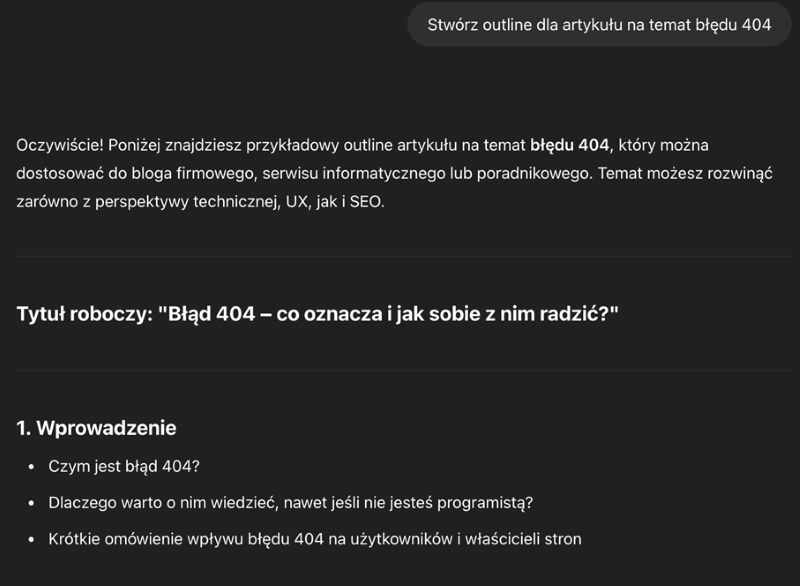Screen dimensions: 800x586
Task: Click the "Tytuł roboczy:" heading label
Action: (x=85, y=314)
